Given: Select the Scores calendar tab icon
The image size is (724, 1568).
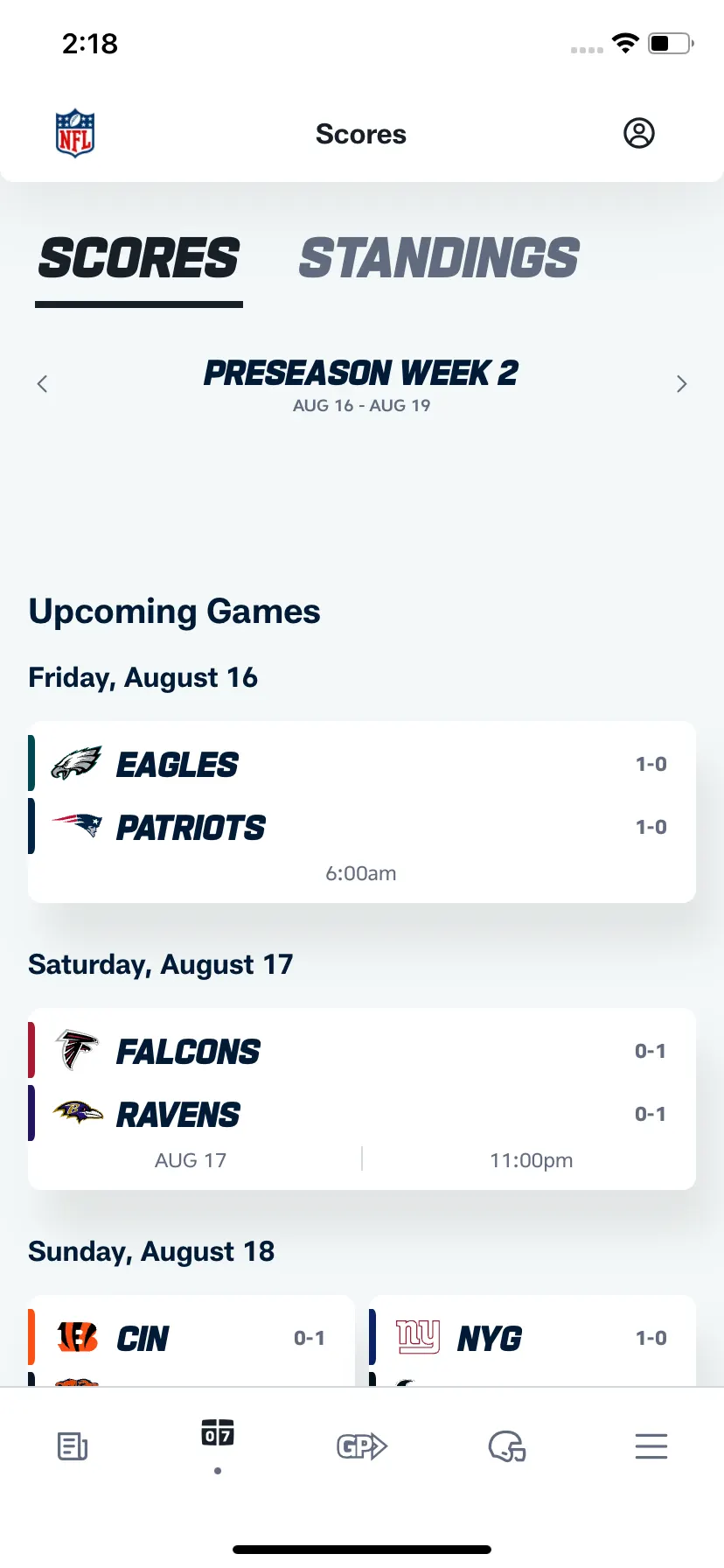Looking at the screenshot, I should [218, 1433].
